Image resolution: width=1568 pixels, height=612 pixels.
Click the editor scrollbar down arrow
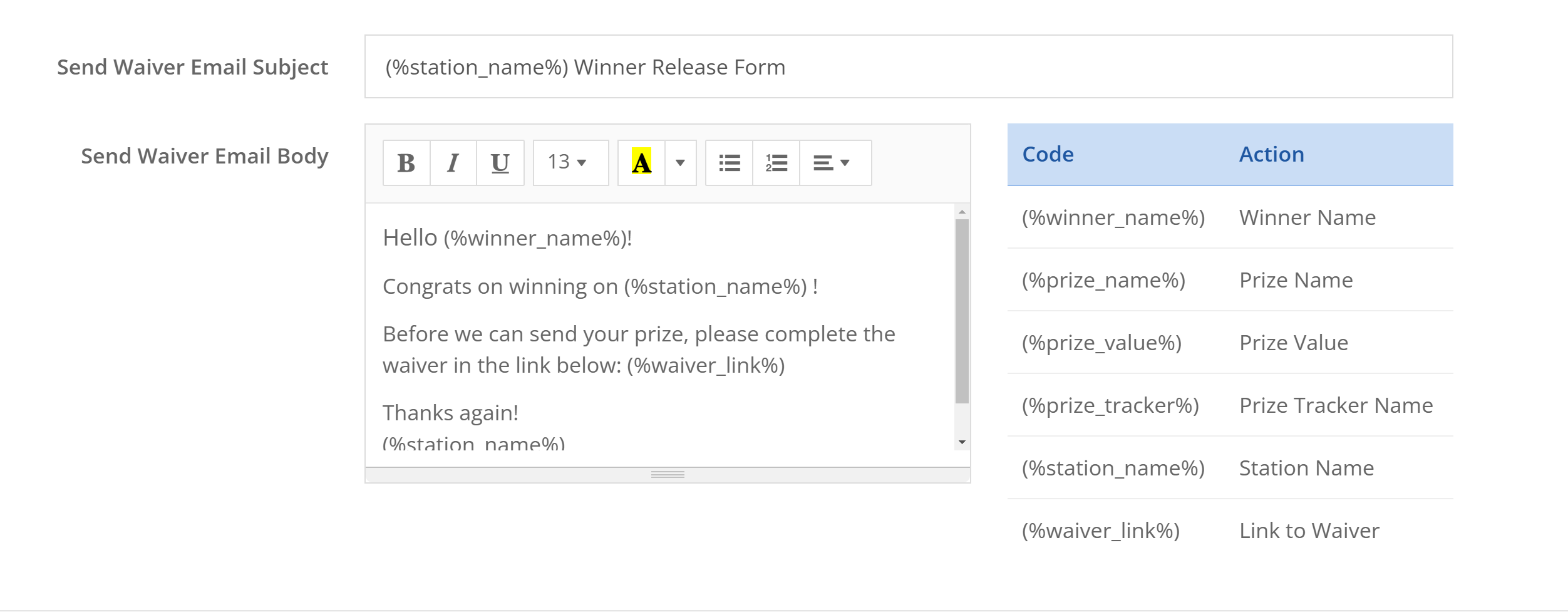pyautogui.click(x=962, y=442)
